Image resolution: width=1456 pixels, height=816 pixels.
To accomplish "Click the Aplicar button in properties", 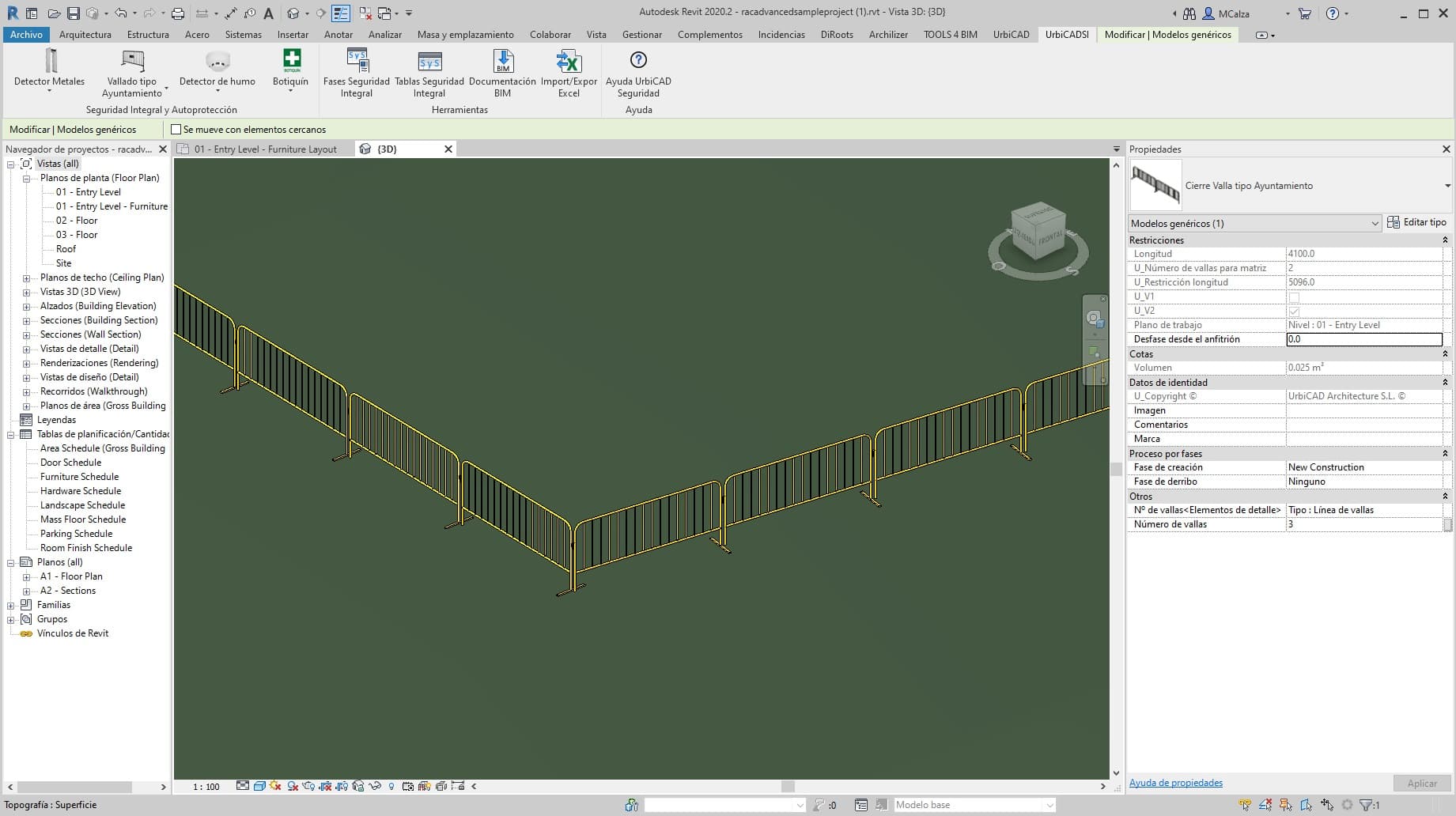I will click(1422, 783).
